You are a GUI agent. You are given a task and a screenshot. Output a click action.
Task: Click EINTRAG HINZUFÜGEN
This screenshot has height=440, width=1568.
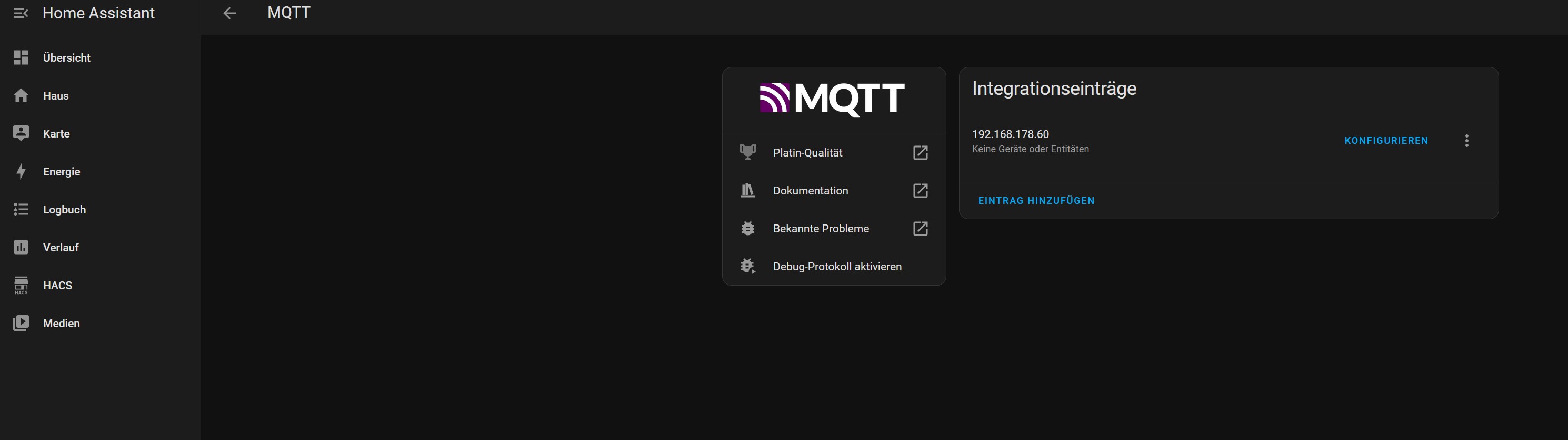click(1036, 200)
